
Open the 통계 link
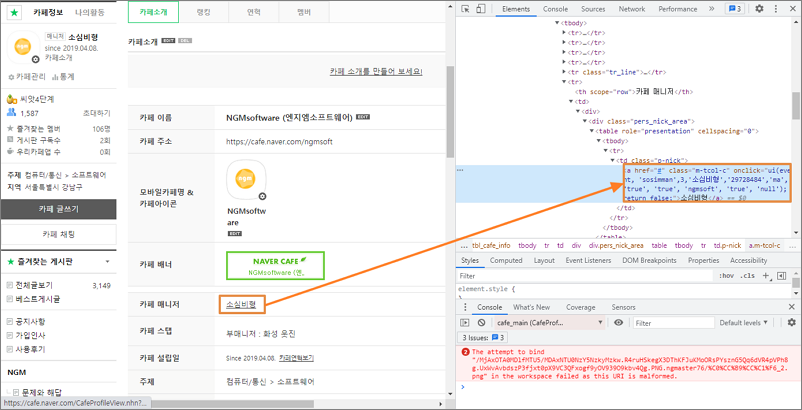tap(63, 77)
